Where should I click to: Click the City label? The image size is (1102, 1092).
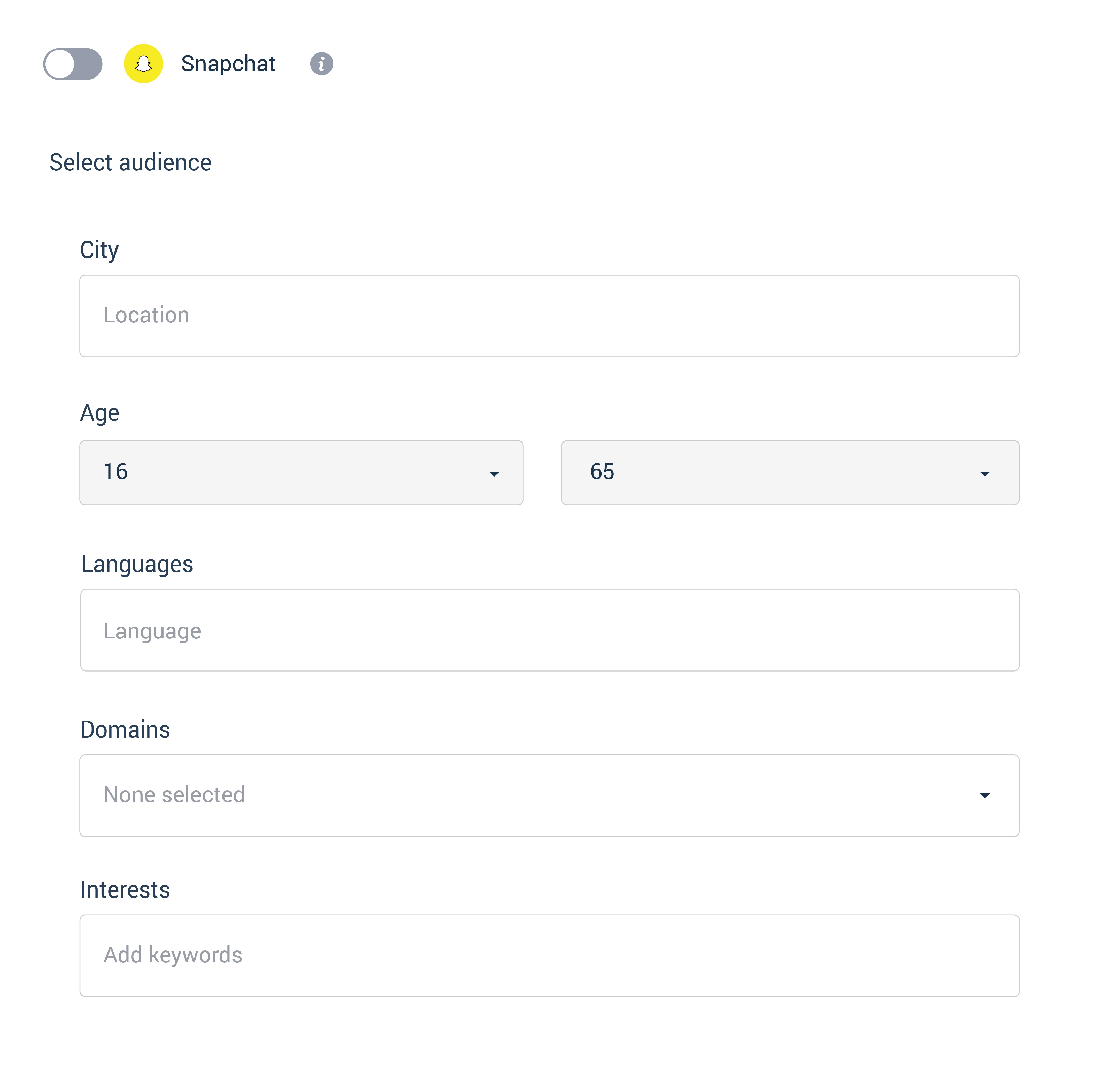click(x=99, y=250)
